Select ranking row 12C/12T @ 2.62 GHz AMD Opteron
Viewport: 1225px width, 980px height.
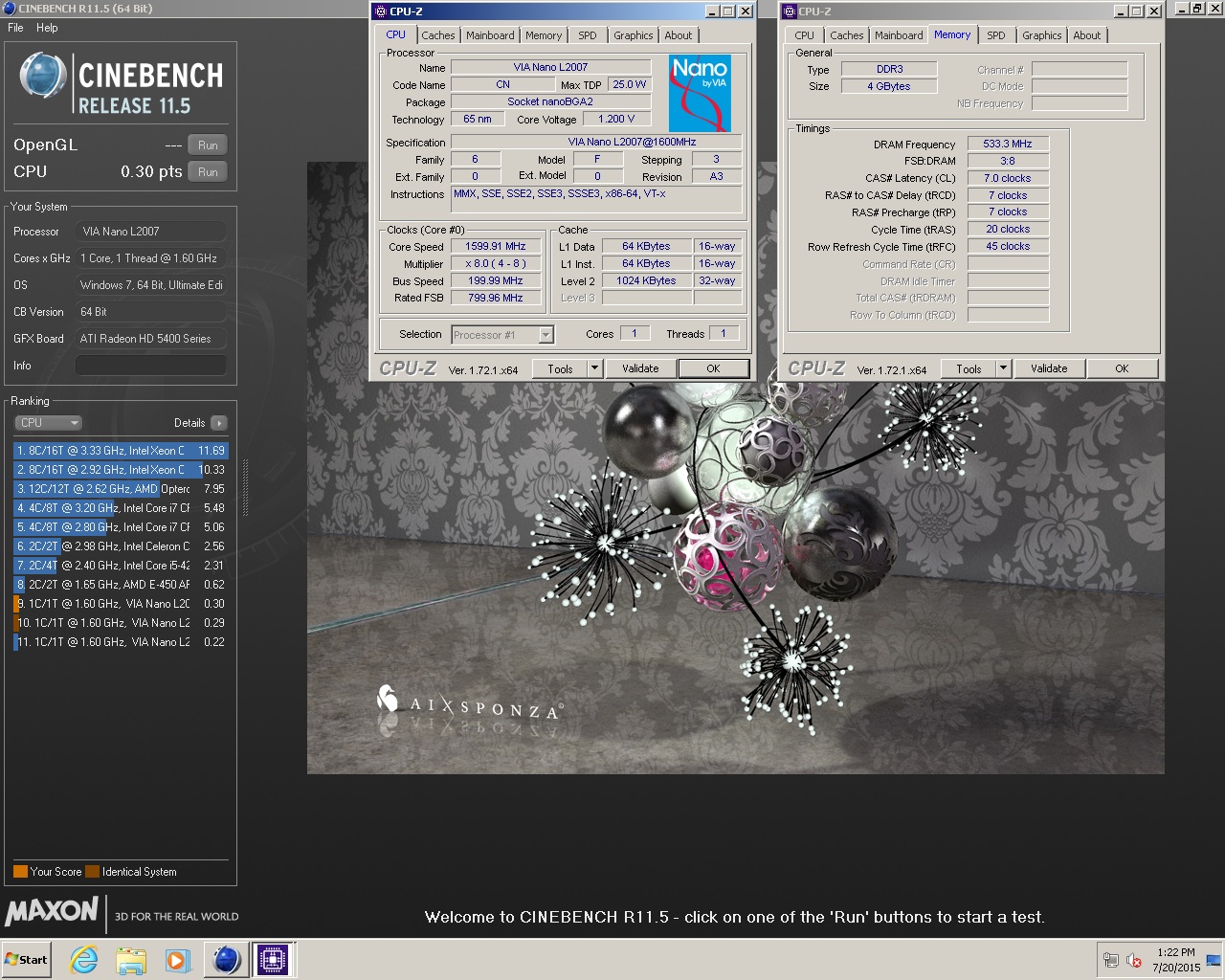pos(121,489)
